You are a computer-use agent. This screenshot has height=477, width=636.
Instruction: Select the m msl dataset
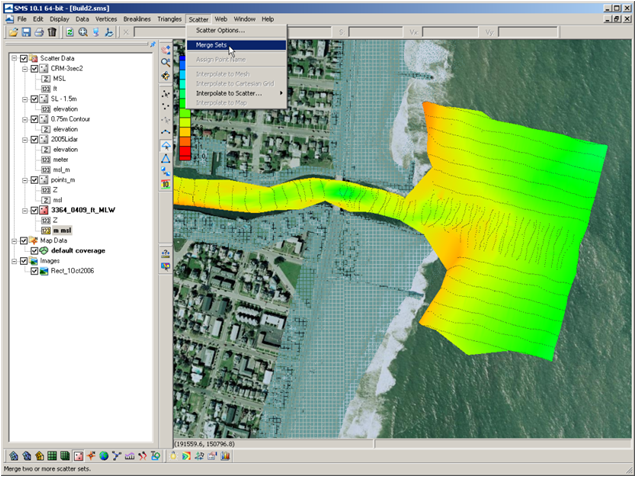pyautogui.click(x=62, y=230)
